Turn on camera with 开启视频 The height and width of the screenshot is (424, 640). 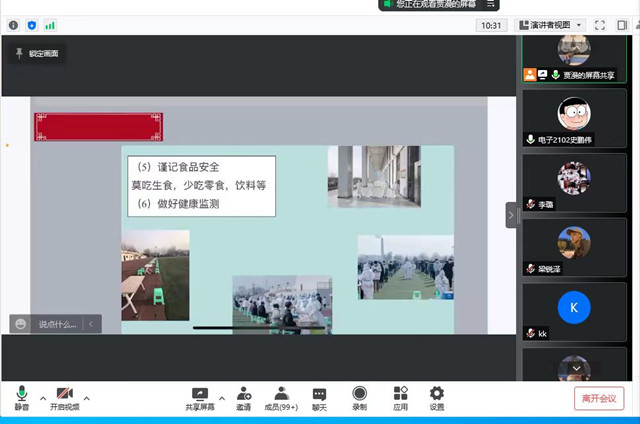click(x=64, y=398)
